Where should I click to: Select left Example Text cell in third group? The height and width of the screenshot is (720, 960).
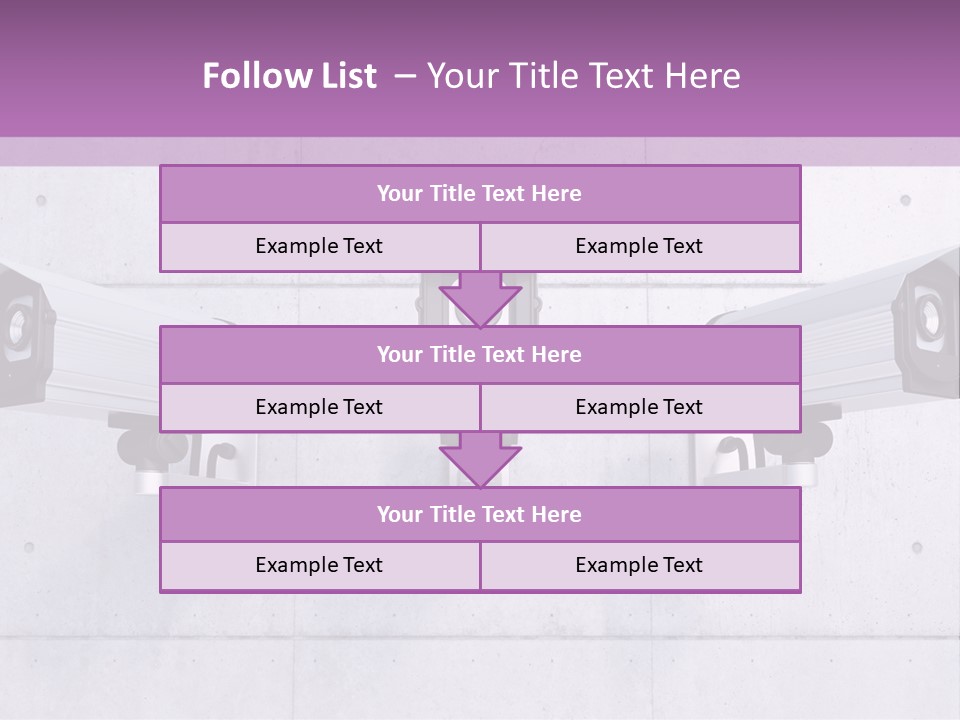coord(320,566)
